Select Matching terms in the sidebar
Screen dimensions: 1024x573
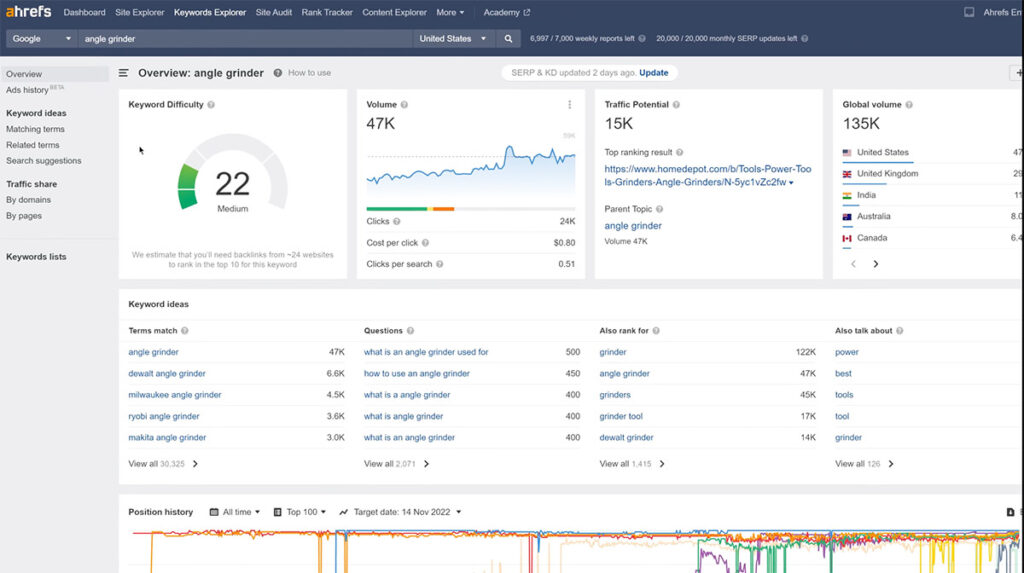coord(35,129)
